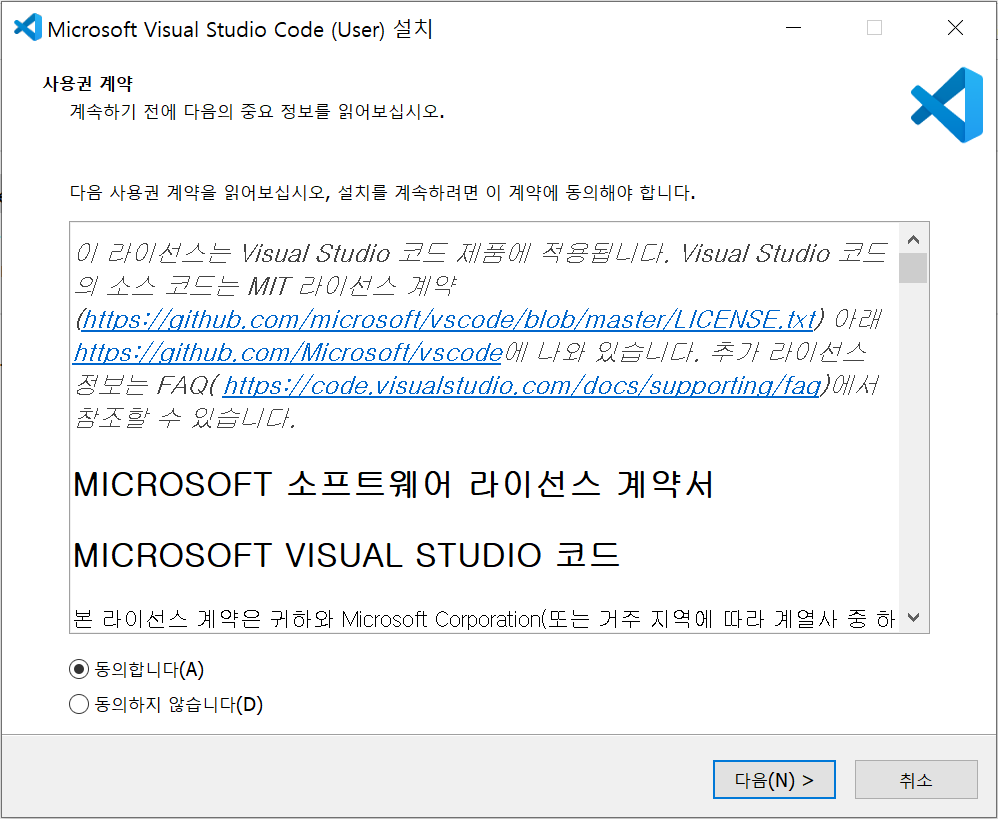
Task: Click the license text scrollbar thumb
Action: [913, 268]
